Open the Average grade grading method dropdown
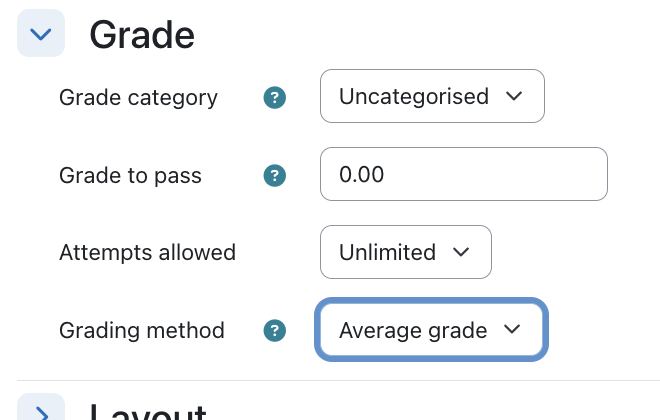Viewport: 660px width, 420px height. point(431,330)
